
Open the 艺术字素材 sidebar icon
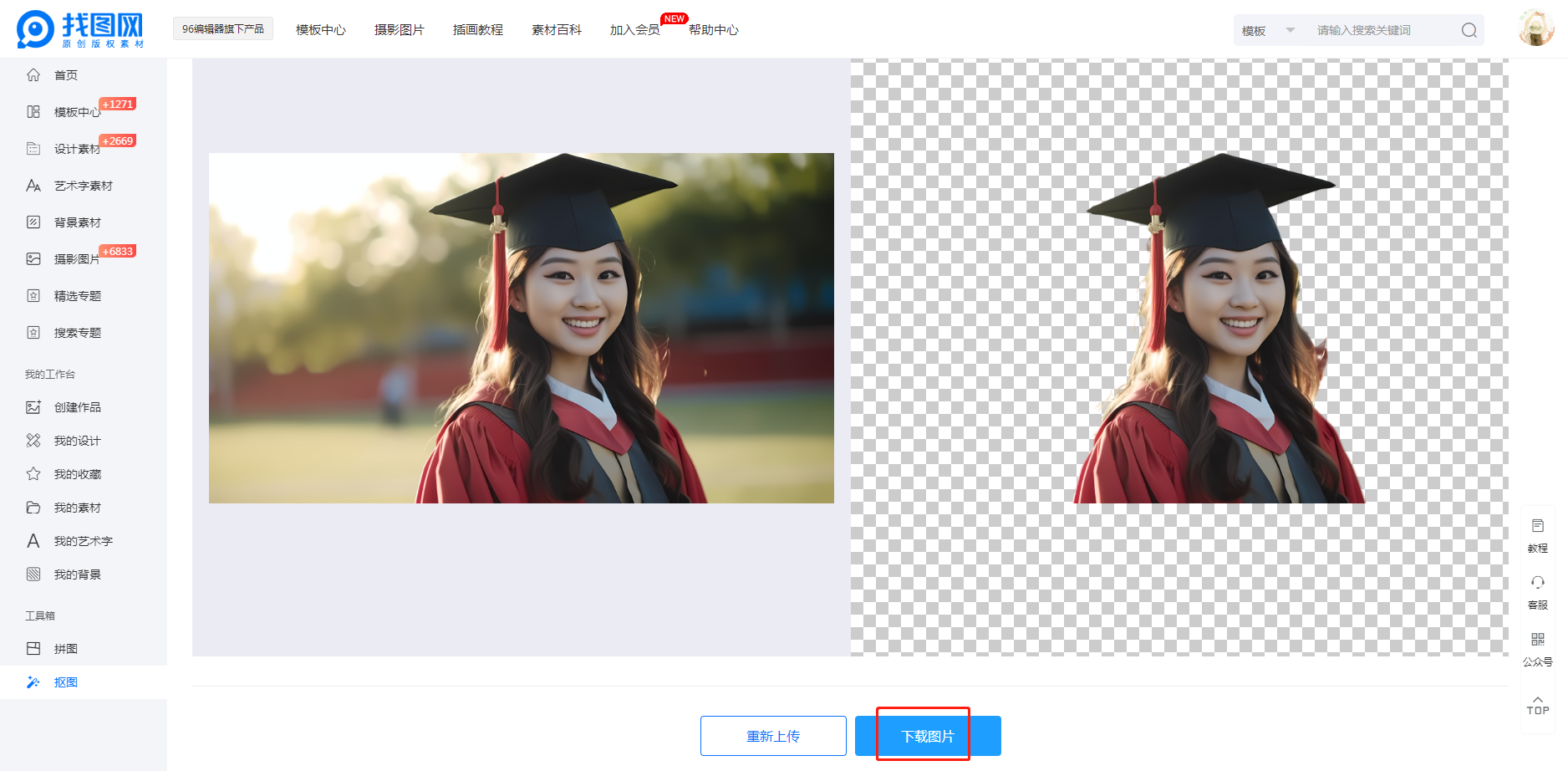click(33, 186)
